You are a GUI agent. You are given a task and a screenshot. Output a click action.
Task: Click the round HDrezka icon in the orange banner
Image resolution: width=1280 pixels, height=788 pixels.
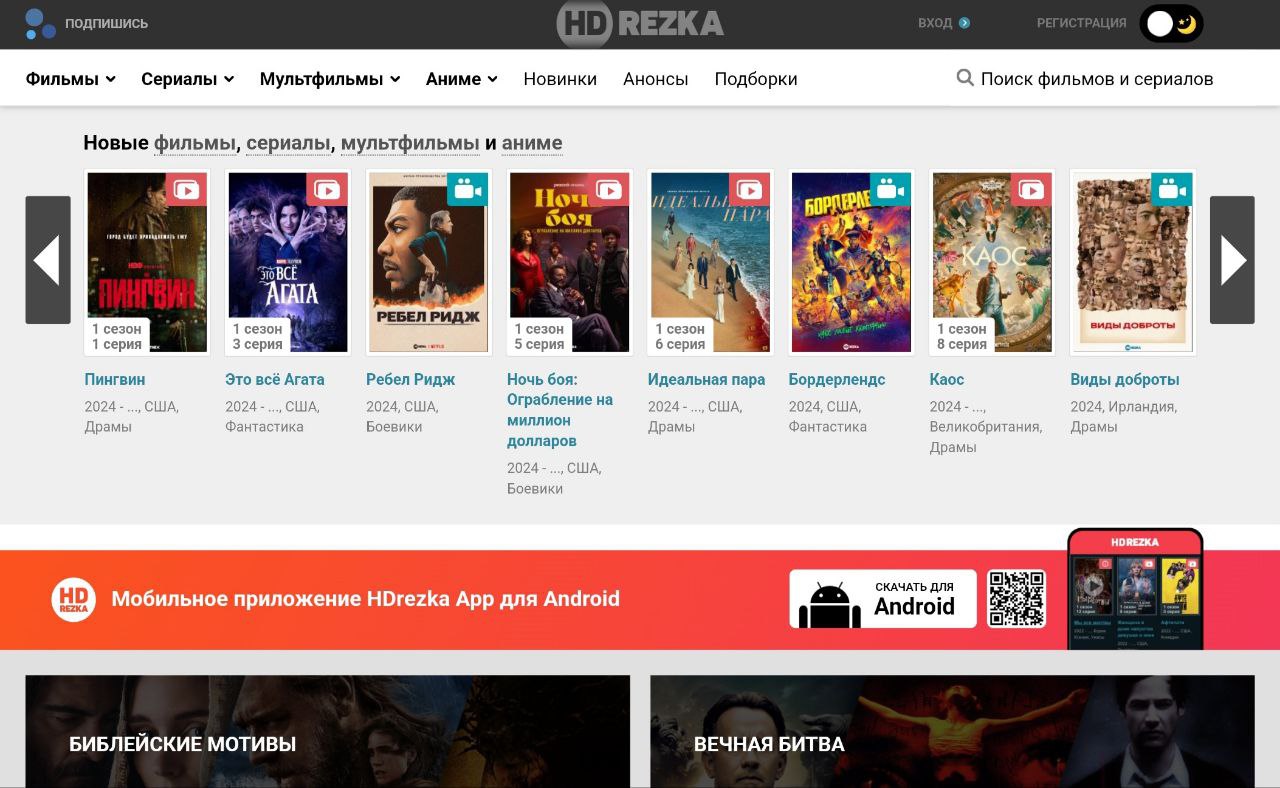(x=73, y=599)
